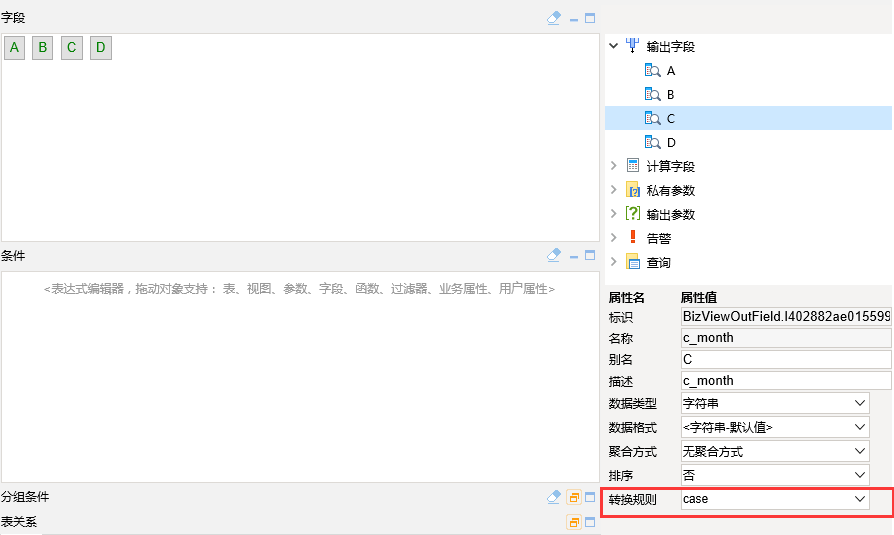Click the 输出字段 tree node icon
894x535 pixels.
pos(632,46)
